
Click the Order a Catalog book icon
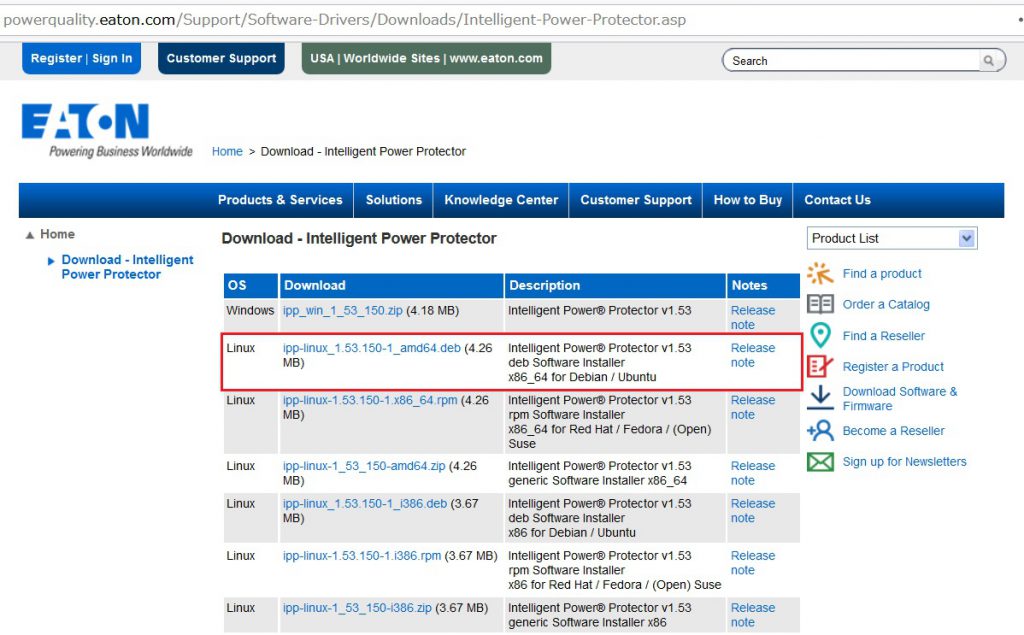tap(820, 304)
